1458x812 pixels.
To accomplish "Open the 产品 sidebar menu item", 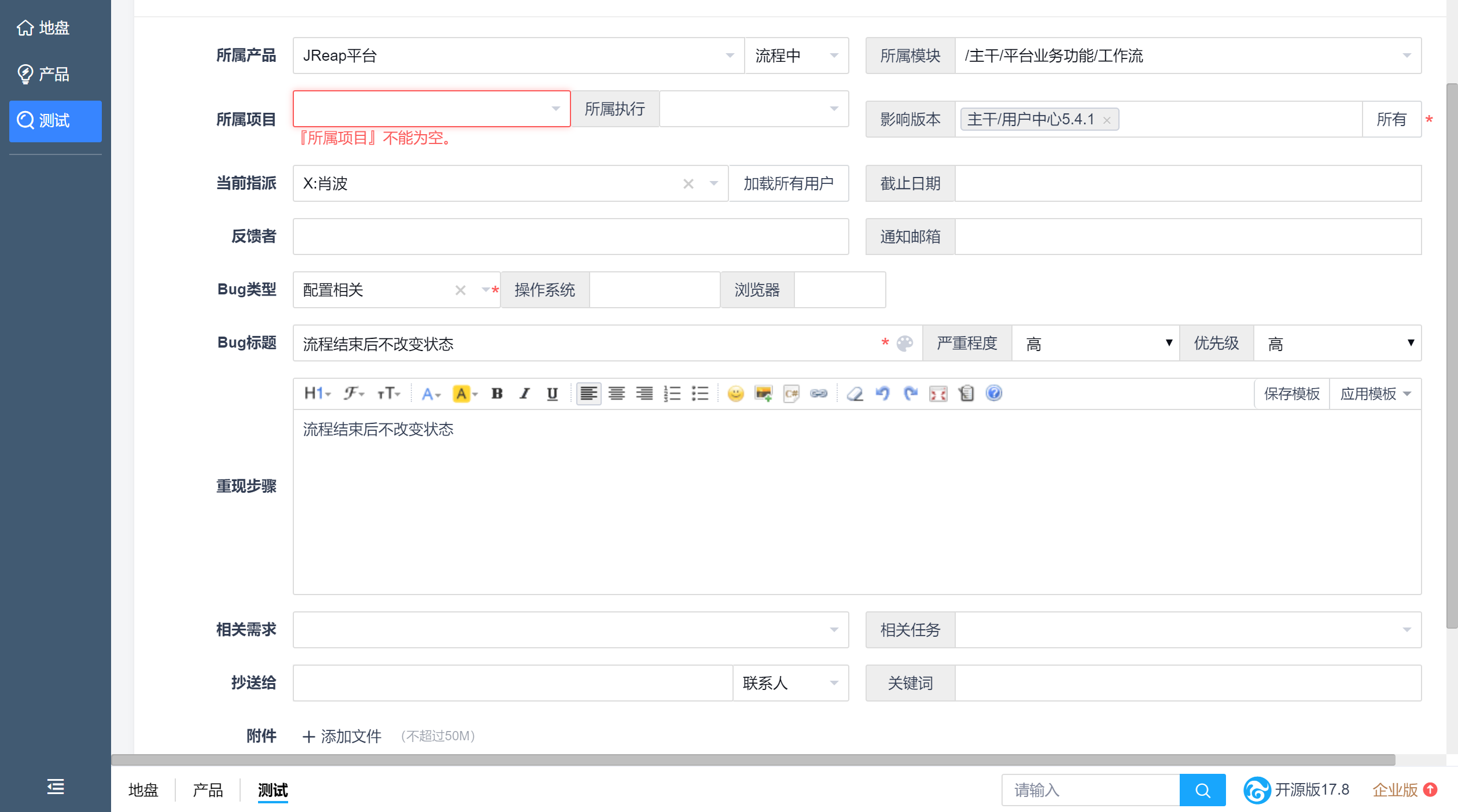I will (54, 74).
